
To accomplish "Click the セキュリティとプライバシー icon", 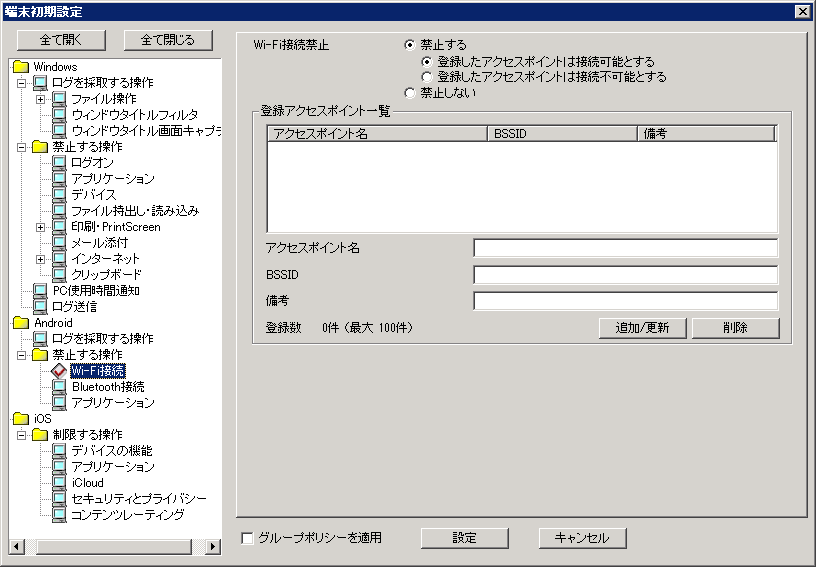I will tap(59, 499).
